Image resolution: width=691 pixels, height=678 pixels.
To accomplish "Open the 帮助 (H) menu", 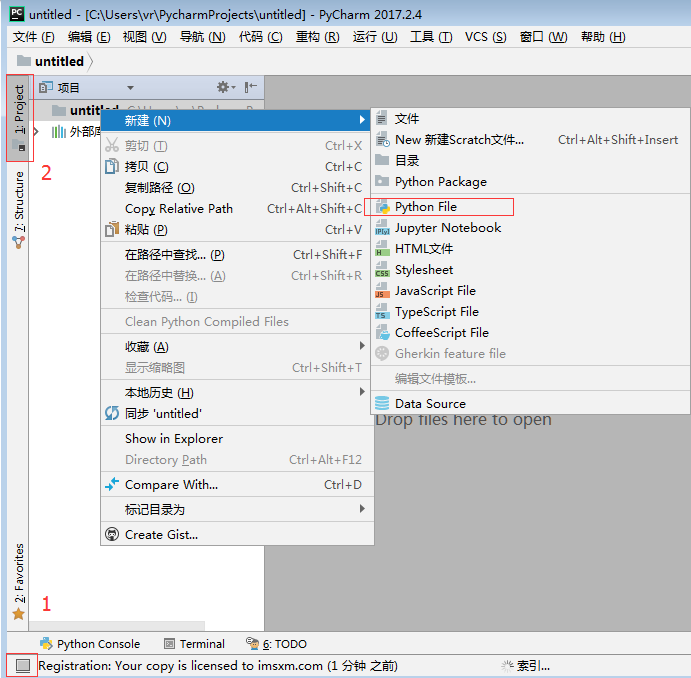I will coord(603,37).
